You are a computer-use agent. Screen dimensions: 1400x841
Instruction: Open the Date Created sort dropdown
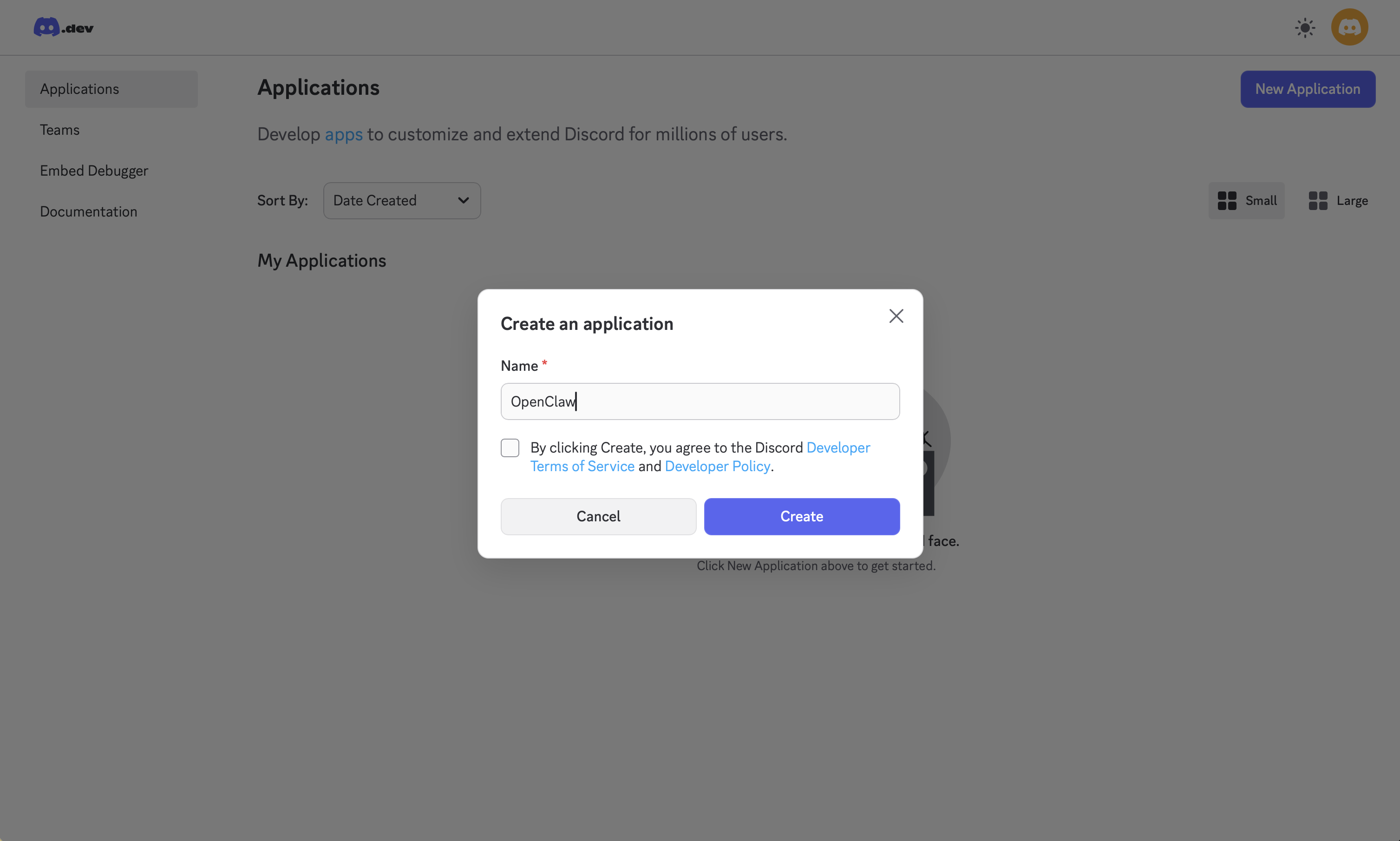click(402, 201)
